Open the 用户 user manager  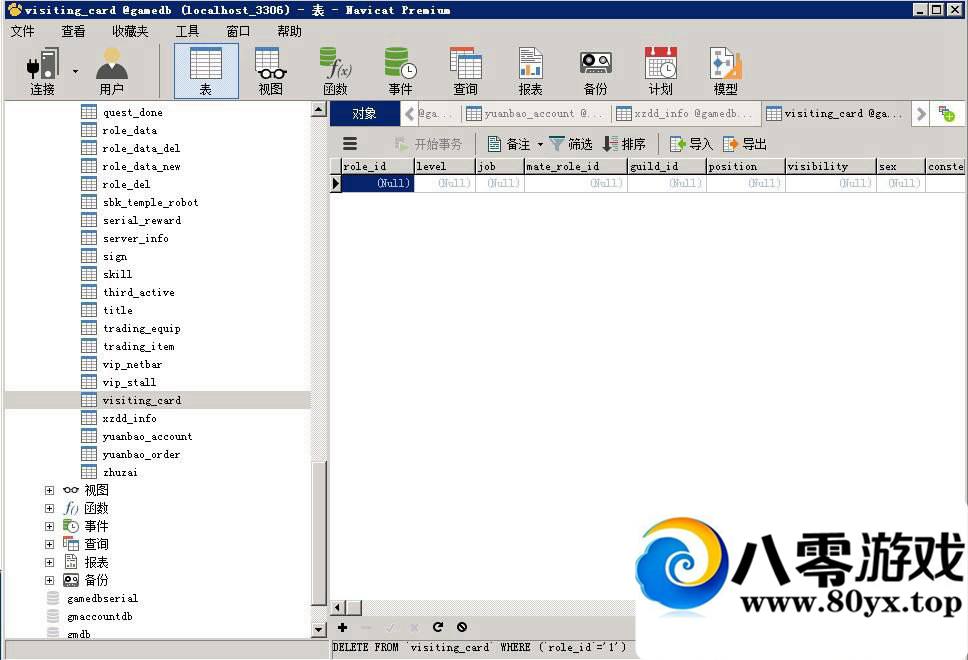112,71
